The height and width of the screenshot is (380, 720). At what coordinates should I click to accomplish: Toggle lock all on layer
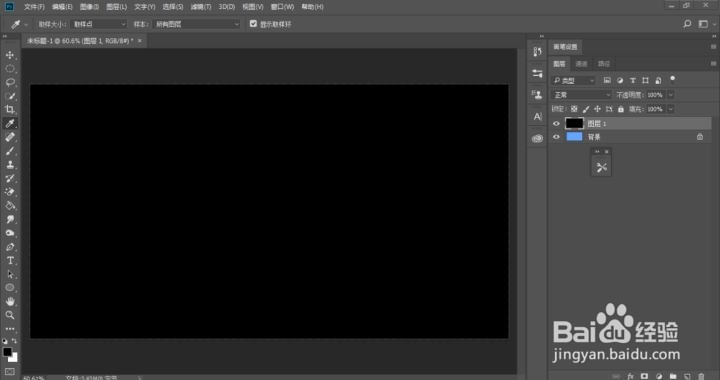point(621,109)
